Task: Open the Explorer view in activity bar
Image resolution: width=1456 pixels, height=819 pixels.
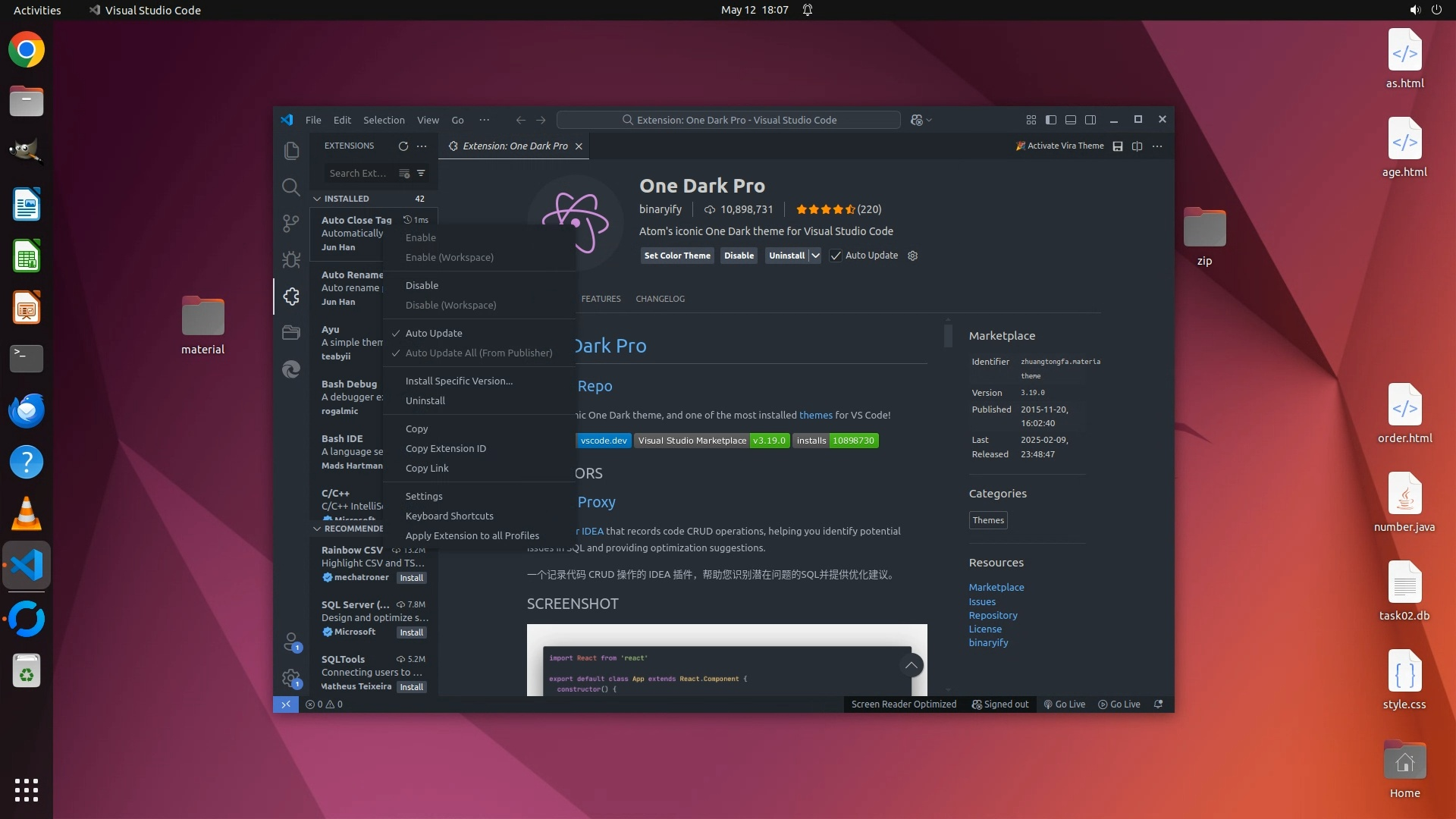Action: click(291, 151)
